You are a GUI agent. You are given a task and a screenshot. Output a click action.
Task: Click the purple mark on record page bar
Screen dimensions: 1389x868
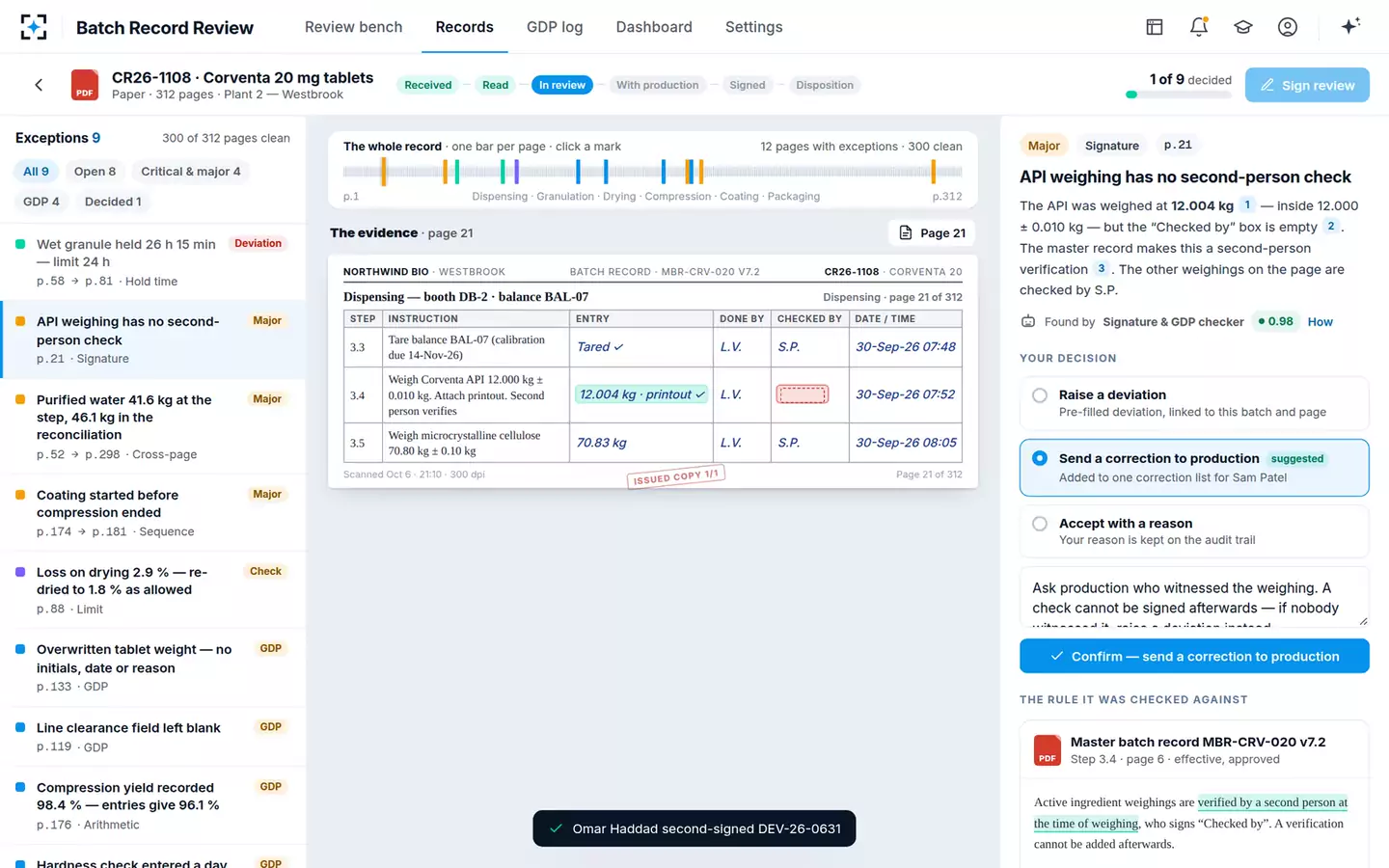coord(517,172)
